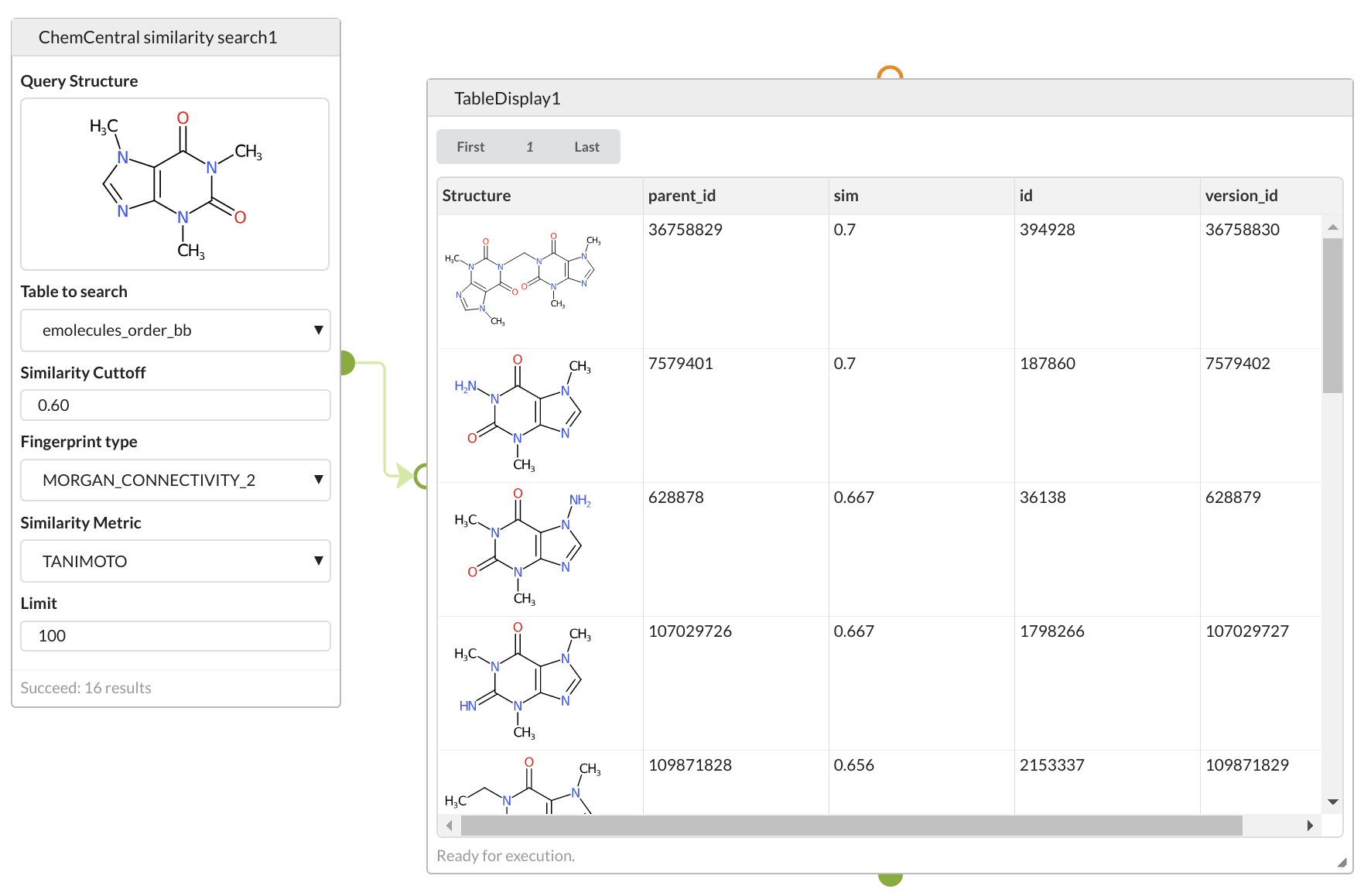Click the horizontal scroll right arrow
The width and height of the screenshot is (1371, 896).
coord(1309,826)
